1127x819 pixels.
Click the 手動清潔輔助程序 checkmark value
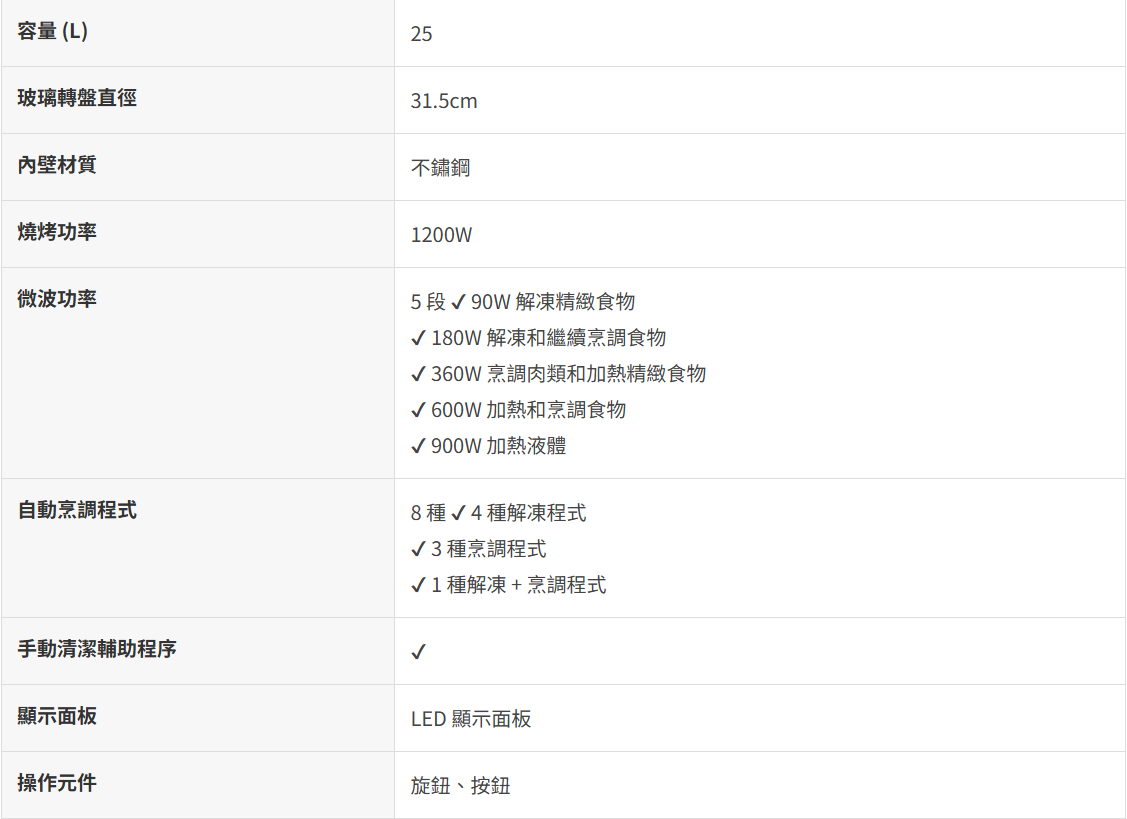pos(419,652)
